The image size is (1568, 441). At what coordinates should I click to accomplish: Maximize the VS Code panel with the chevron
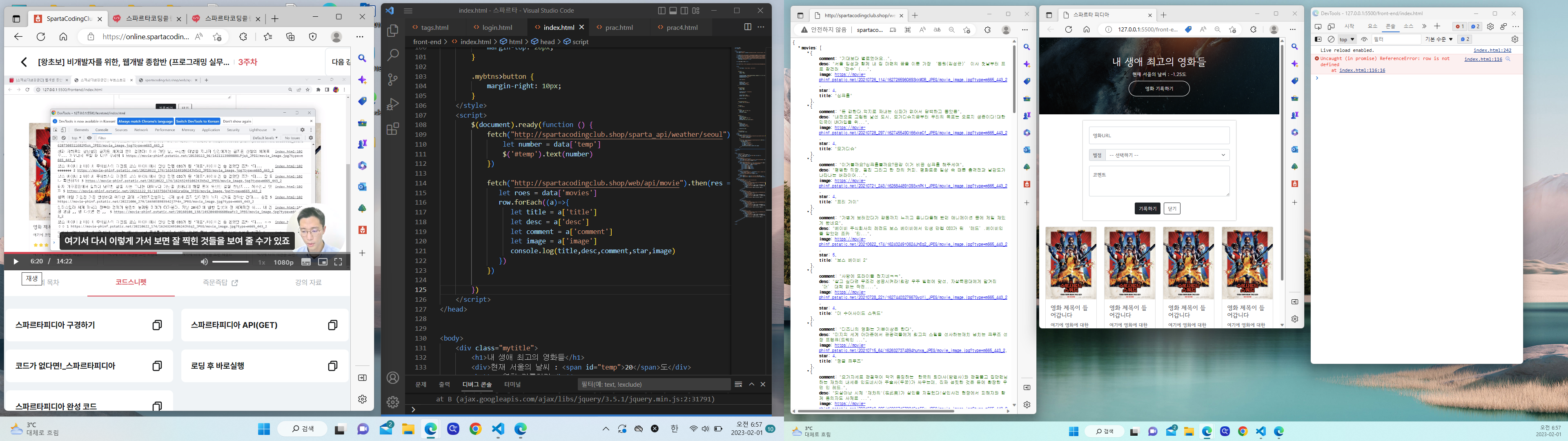[752, 384]
